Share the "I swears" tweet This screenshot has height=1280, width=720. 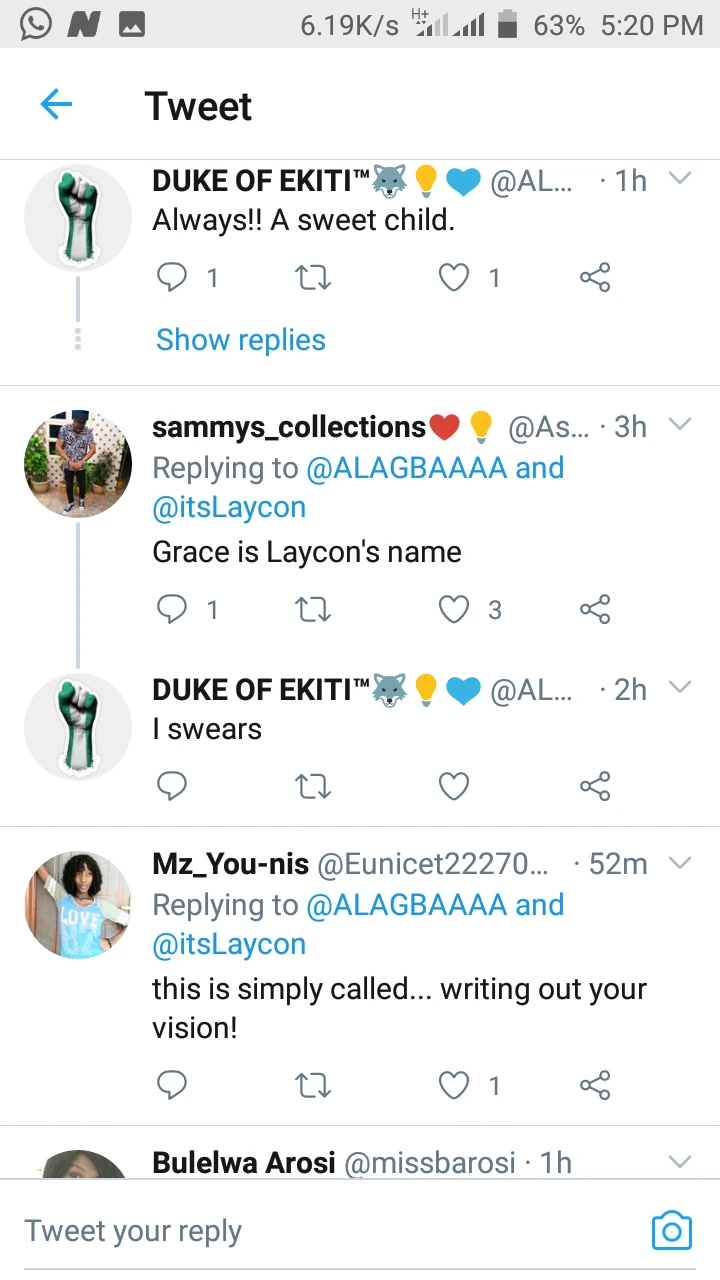point(595,787)
